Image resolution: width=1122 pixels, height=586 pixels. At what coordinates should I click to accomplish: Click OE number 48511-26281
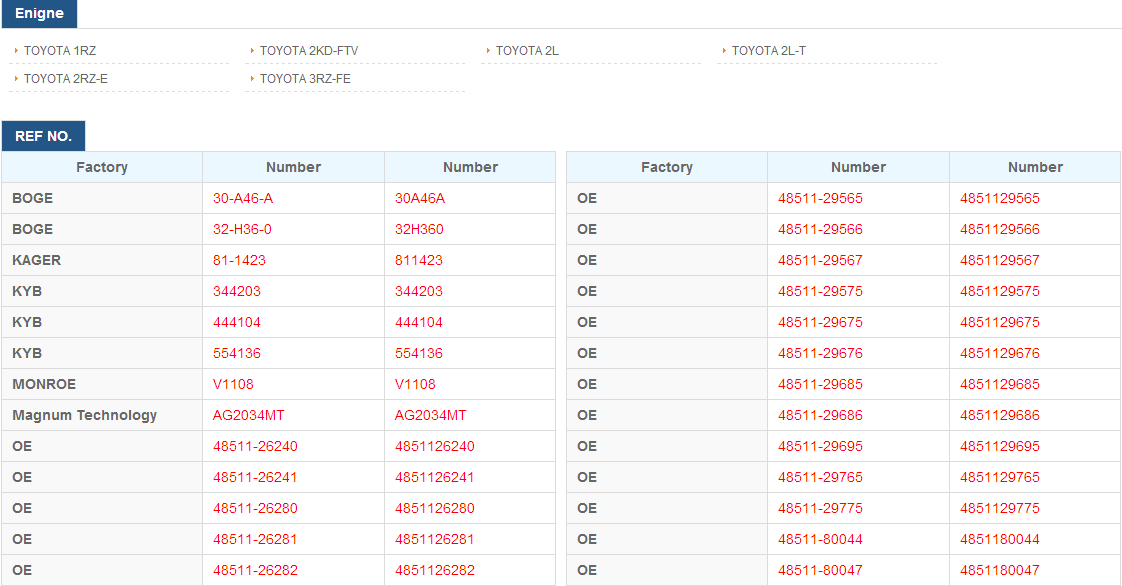(x=255, y=539)
